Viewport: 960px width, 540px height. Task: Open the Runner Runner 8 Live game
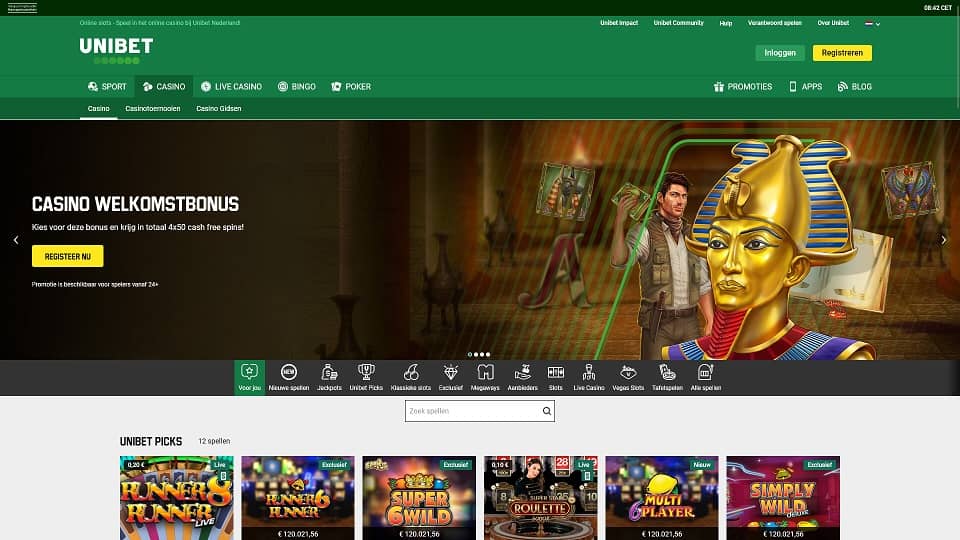click(176, 498)
